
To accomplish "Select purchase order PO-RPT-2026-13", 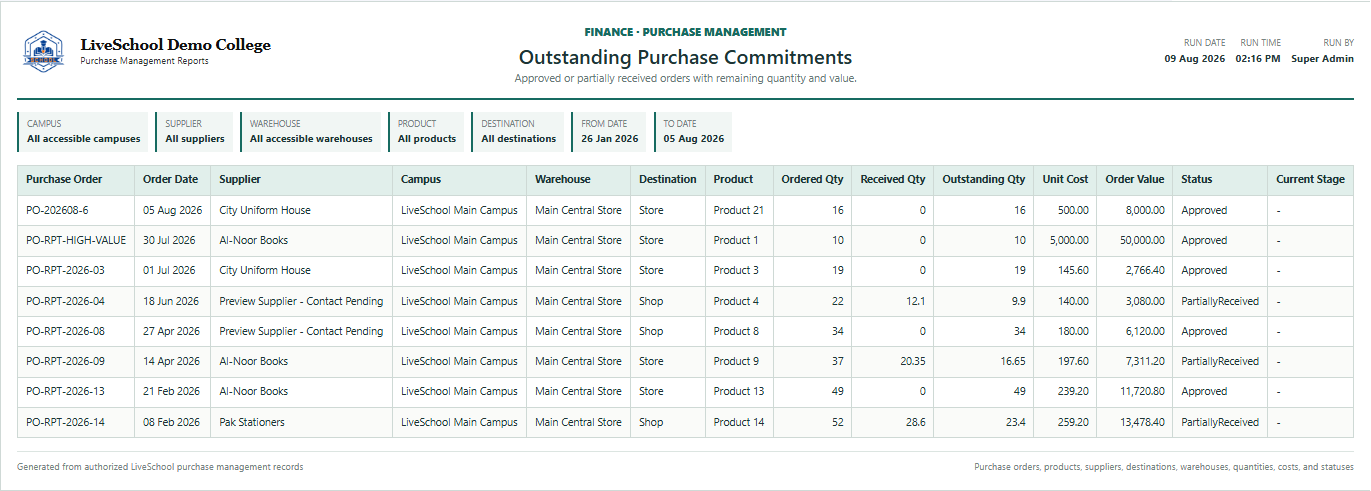I will (65, 392).
